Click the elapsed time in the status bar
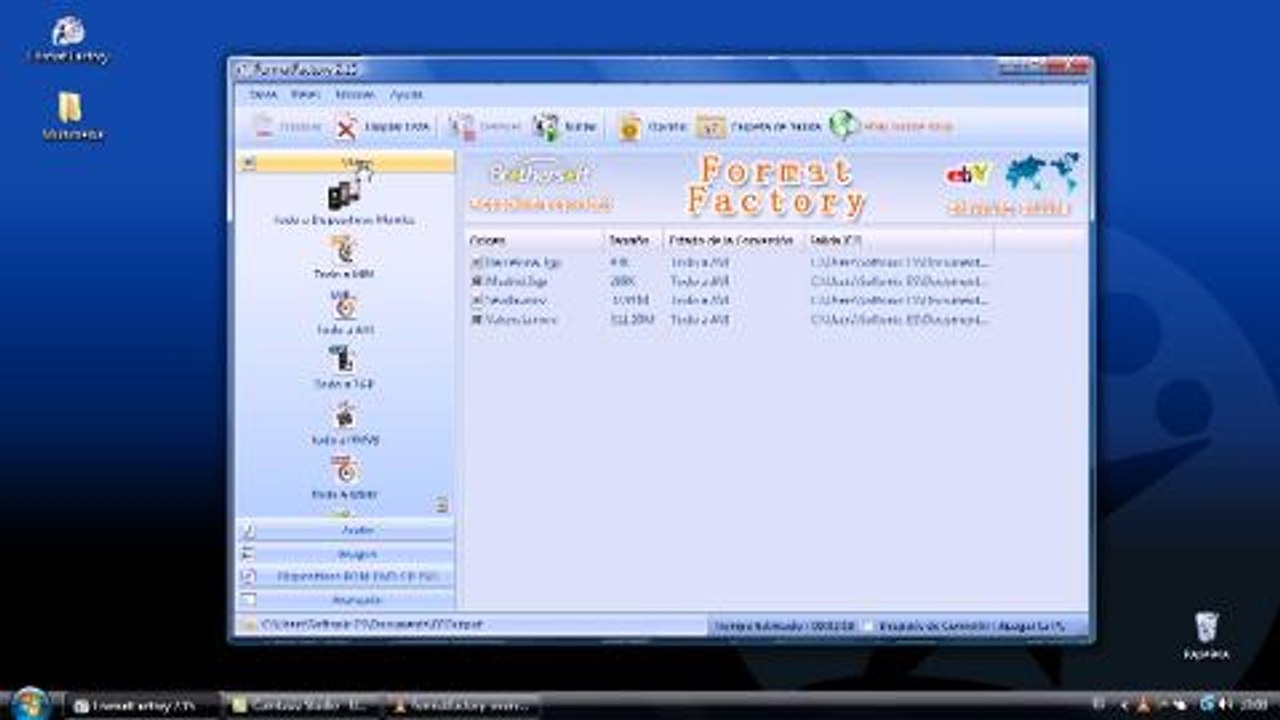This screenshot has width=1280, height=720. coord(784,626)
